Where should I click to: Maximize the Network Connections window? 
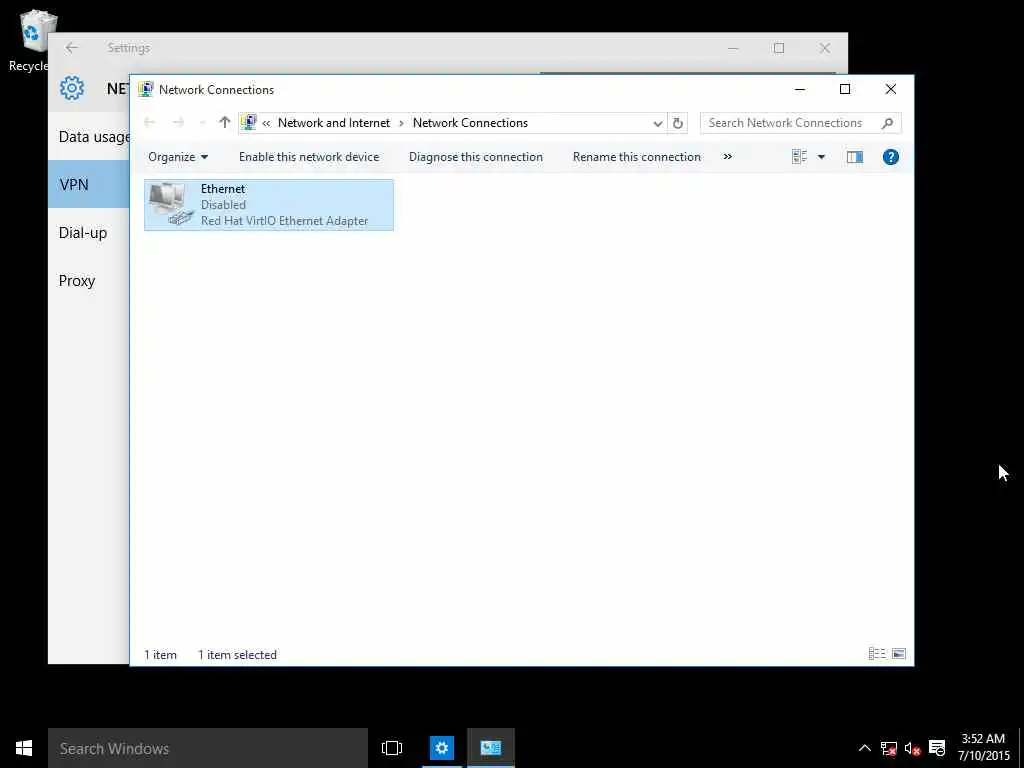844,89
